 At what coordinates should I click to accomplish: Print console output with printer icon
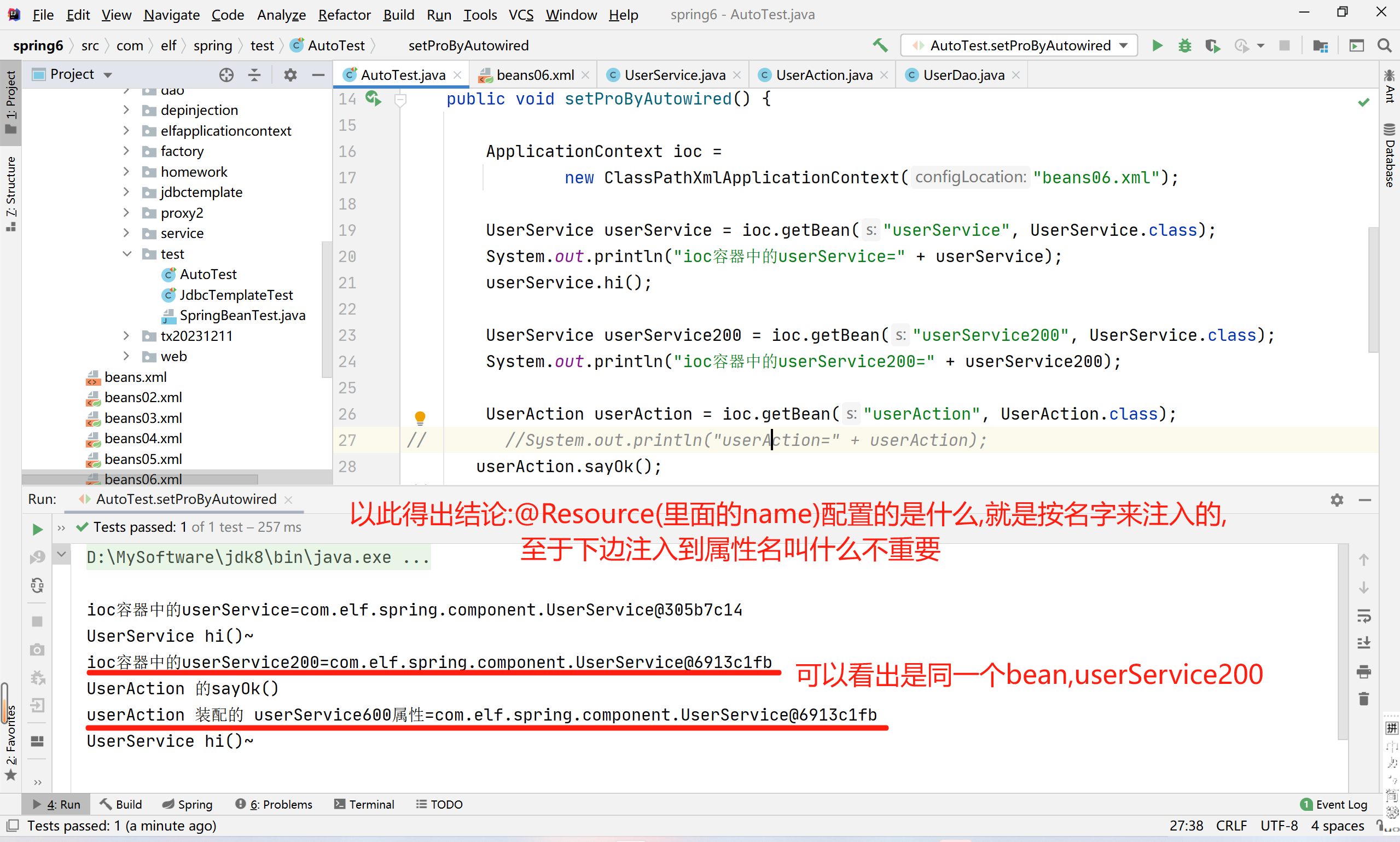(x=1364, y=672)
